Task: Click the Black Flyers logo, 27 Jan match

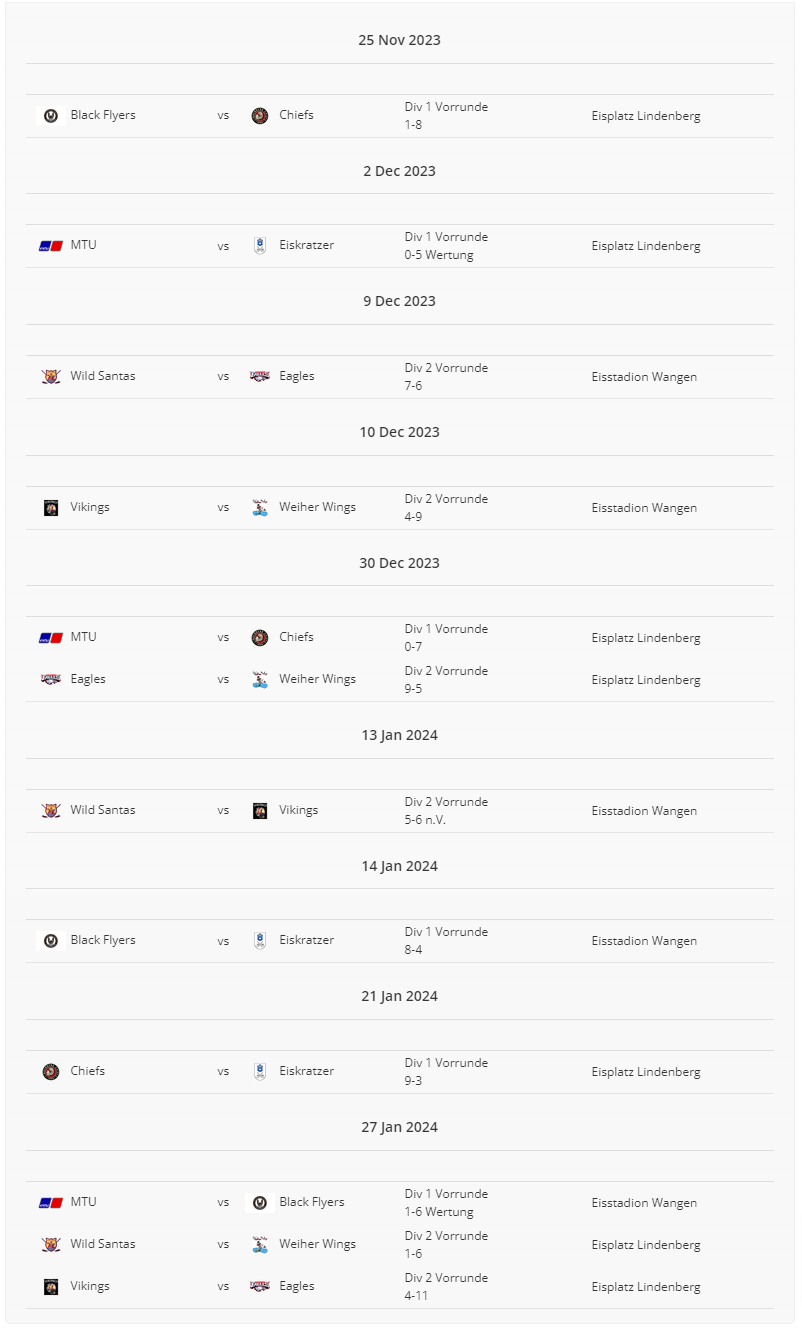Action: tap(260, 1203)
